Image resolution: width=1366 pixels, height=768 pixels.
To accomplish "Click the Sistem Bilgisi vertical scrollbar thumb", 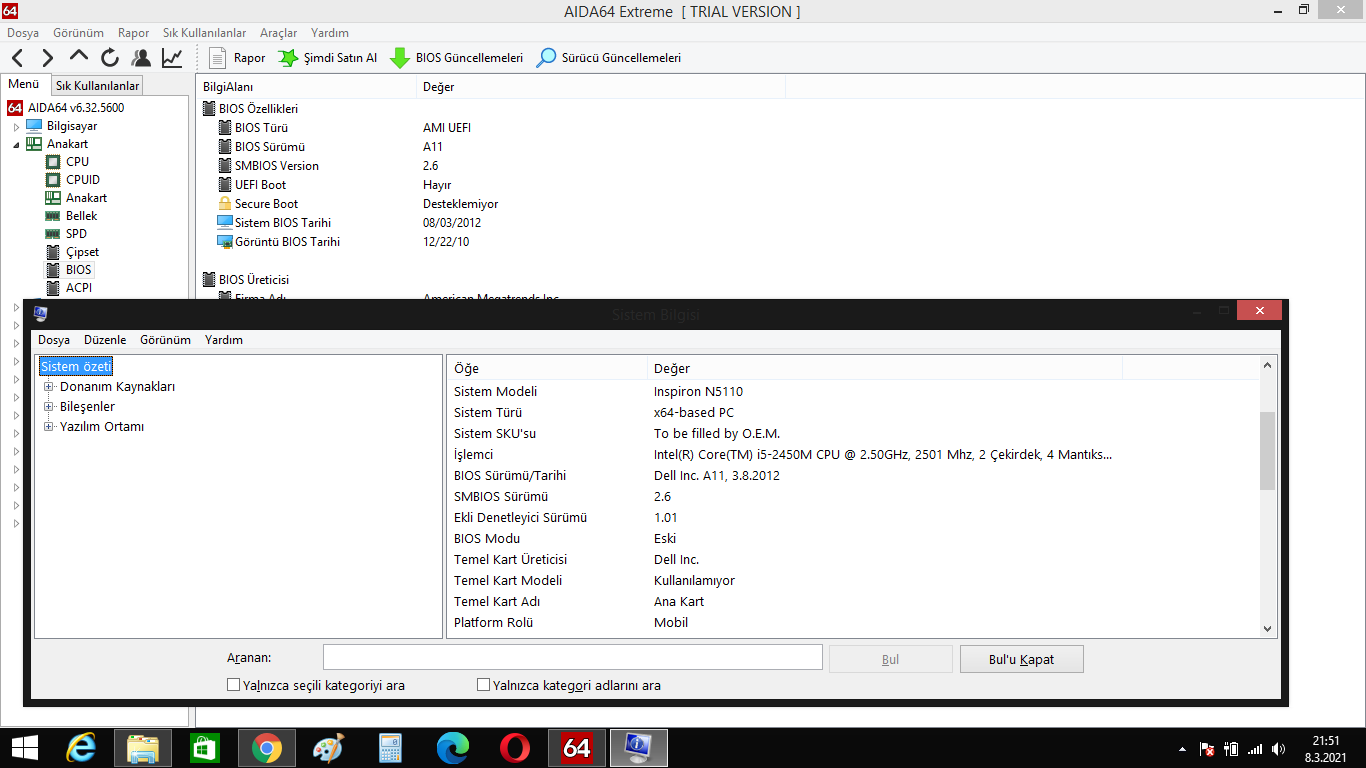I will pos(1268,450).
